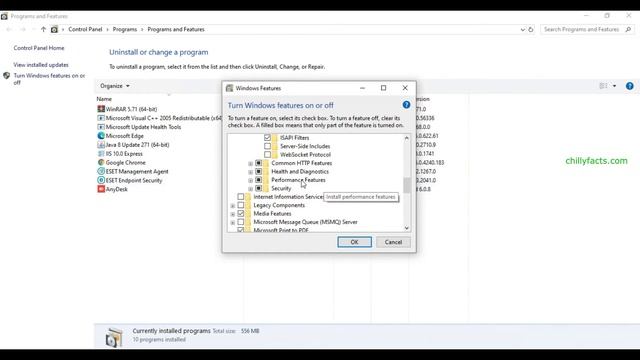The width and height of the screenshot is (640, 360).
Task: Click the Microsoft Visual C++ 2005 Redistributable icon
Action: pyautogui.click(x=101, y=118)
